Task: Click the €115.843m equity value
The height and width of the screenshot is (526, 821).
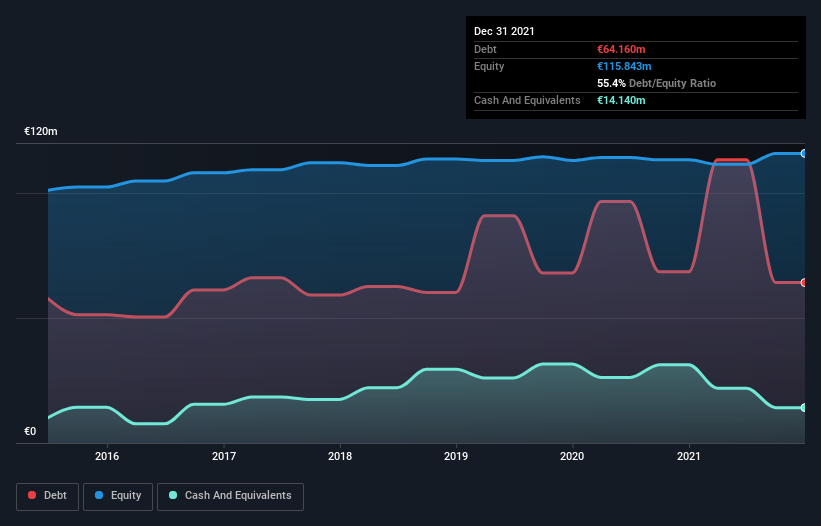Action: (x=624, y=66)
